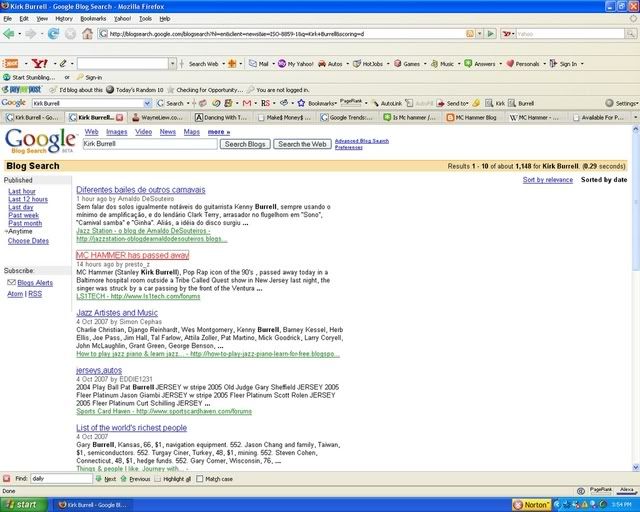Click the RSS feed icon in address bar
Image resolution: width=640 pixels, height=512 pixels.
(x=470, y=34)
